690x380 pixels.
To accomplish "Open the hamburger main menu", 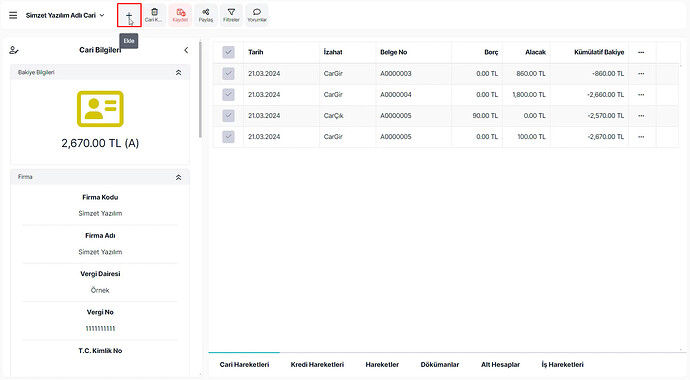I will point(13,15).
